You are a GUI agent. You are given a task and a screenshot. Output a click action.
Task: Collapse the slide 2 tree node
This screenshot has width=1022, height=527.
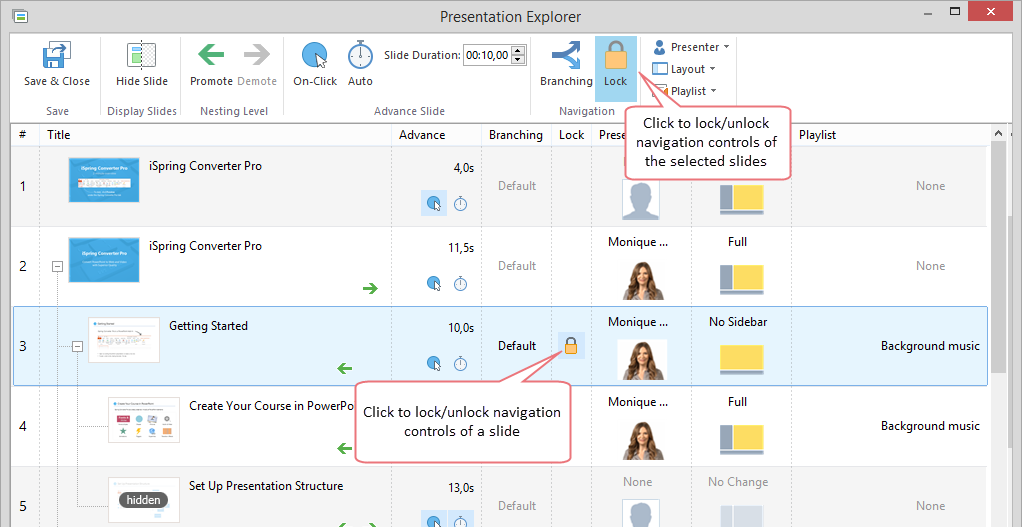pyautogui.click(x=57, y=266)
